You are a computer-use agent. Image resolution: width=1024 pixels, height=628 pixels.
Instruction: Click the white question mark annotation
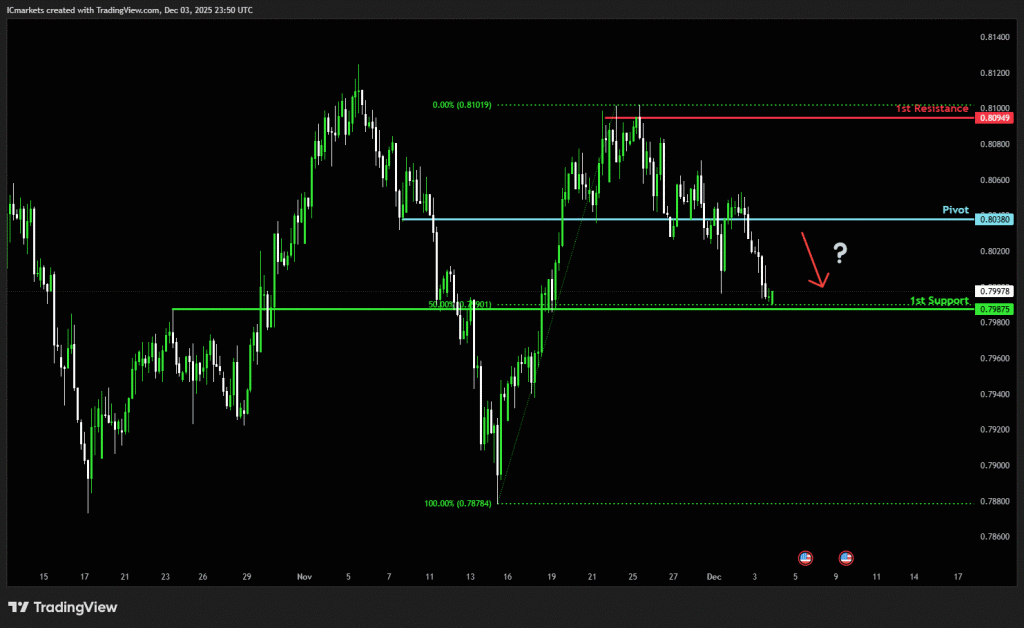pyautogui.click(x=840, y=254)
